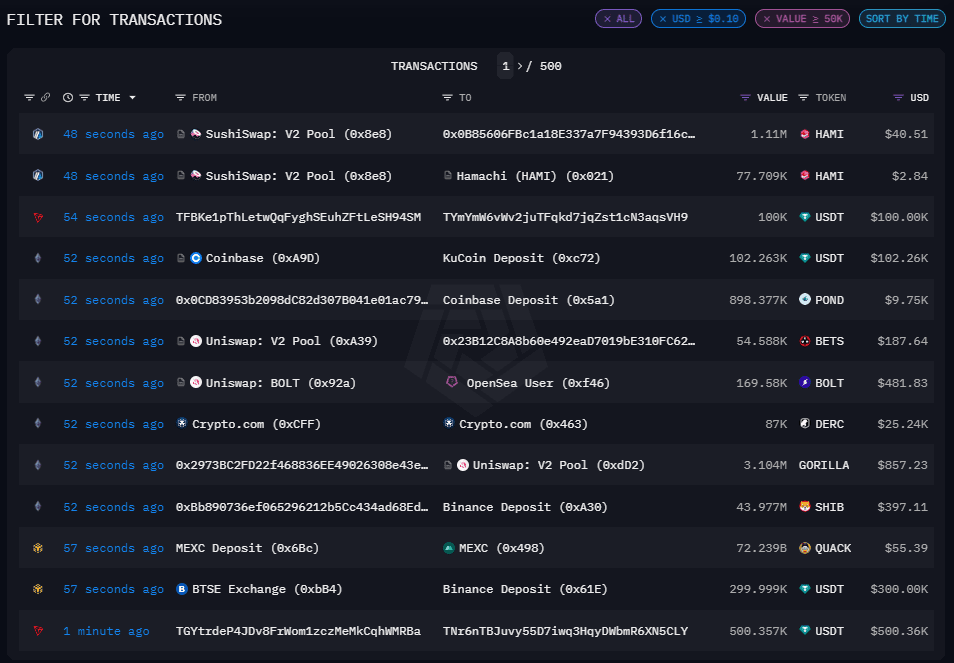954x663 pixels.
Task: Click OpenSea User avatar icon
Action: (x=452, y=382)
